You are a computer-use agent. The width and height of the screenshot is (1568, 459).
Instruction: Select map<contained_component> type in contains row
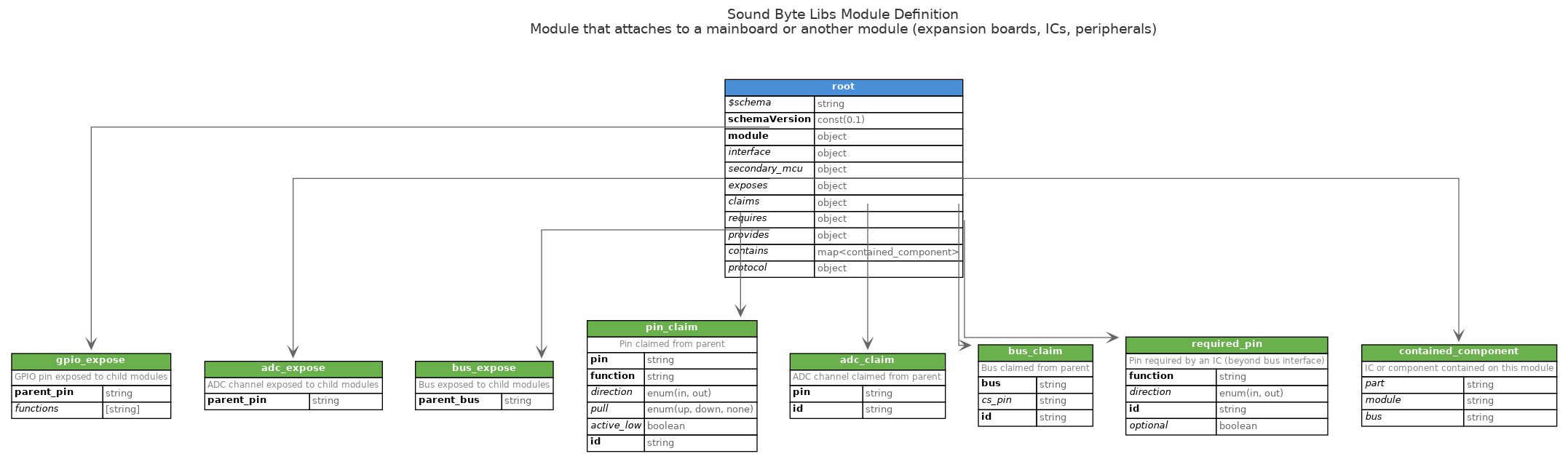(887, 252)
